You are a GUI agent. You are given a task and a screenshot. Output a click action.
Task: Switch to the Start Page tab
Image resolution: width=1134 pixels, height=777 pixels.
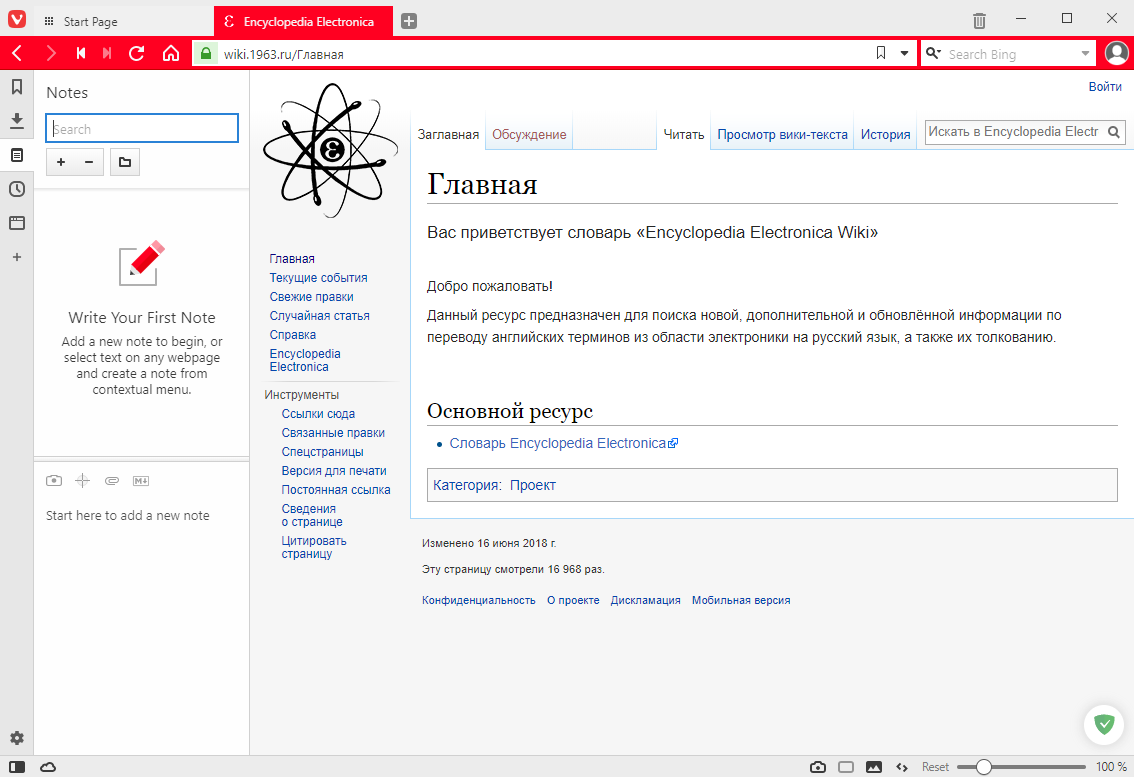pos(90,21)
